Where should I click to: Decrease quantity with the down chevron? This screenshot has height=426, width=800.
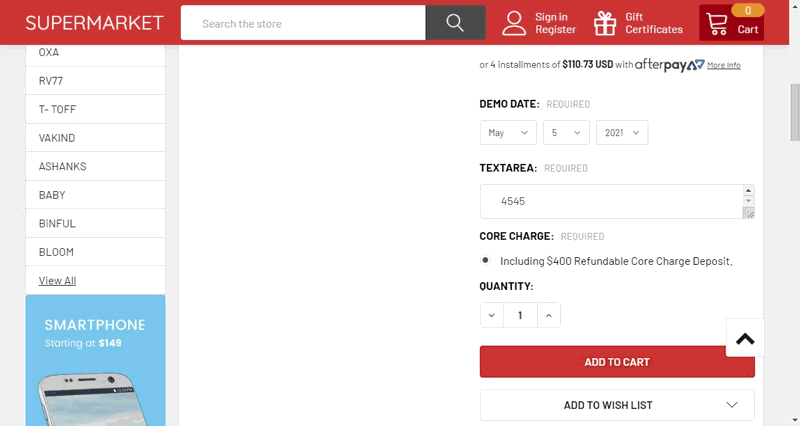tap(492, 316)
